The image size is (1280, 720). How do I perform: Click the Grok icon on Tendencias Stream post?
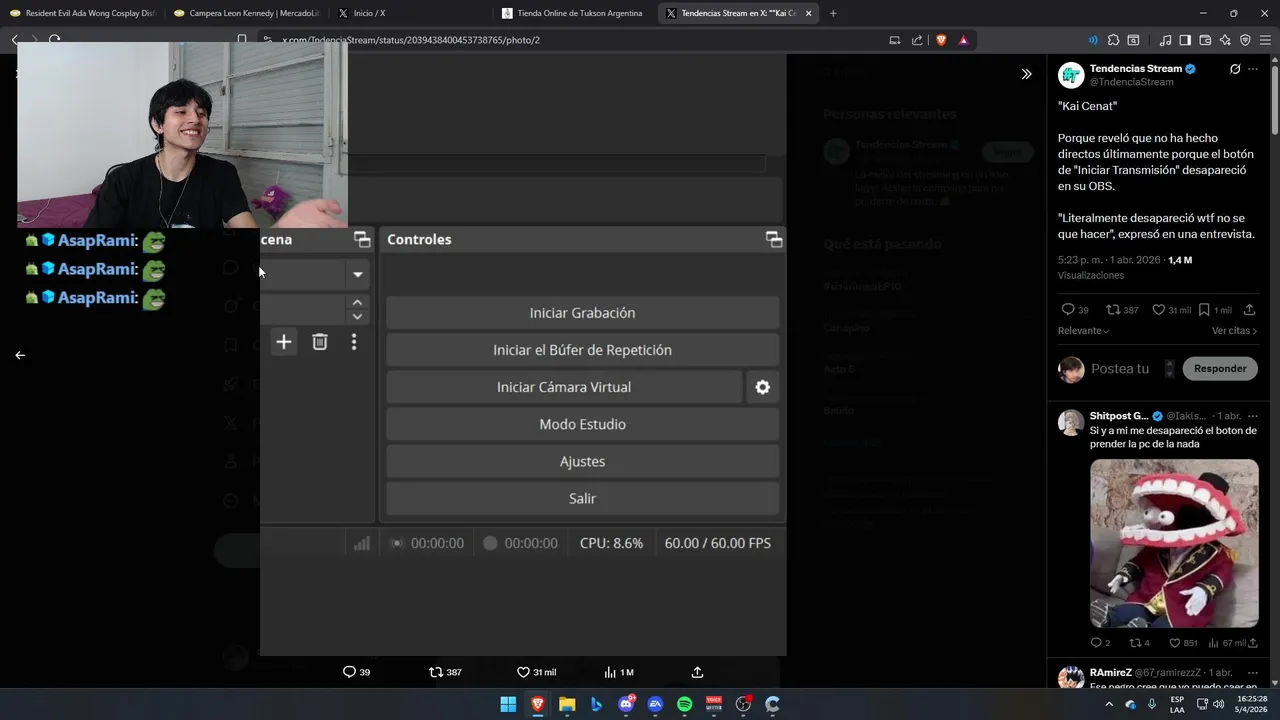pyautogui.click(x=1235, y=69)
